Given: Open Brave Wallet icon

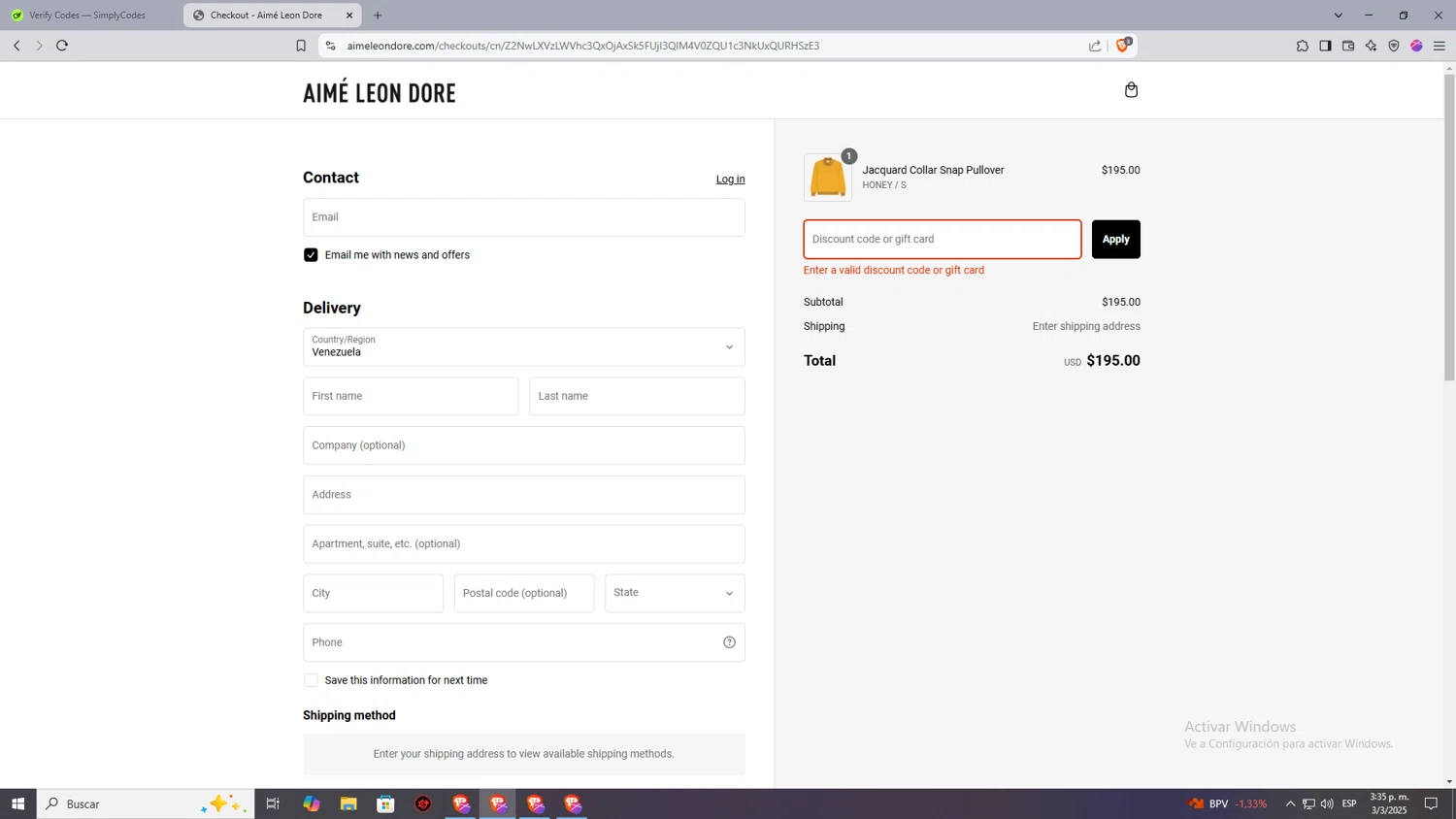Looking at the screenshot, I should (1348, 46).
